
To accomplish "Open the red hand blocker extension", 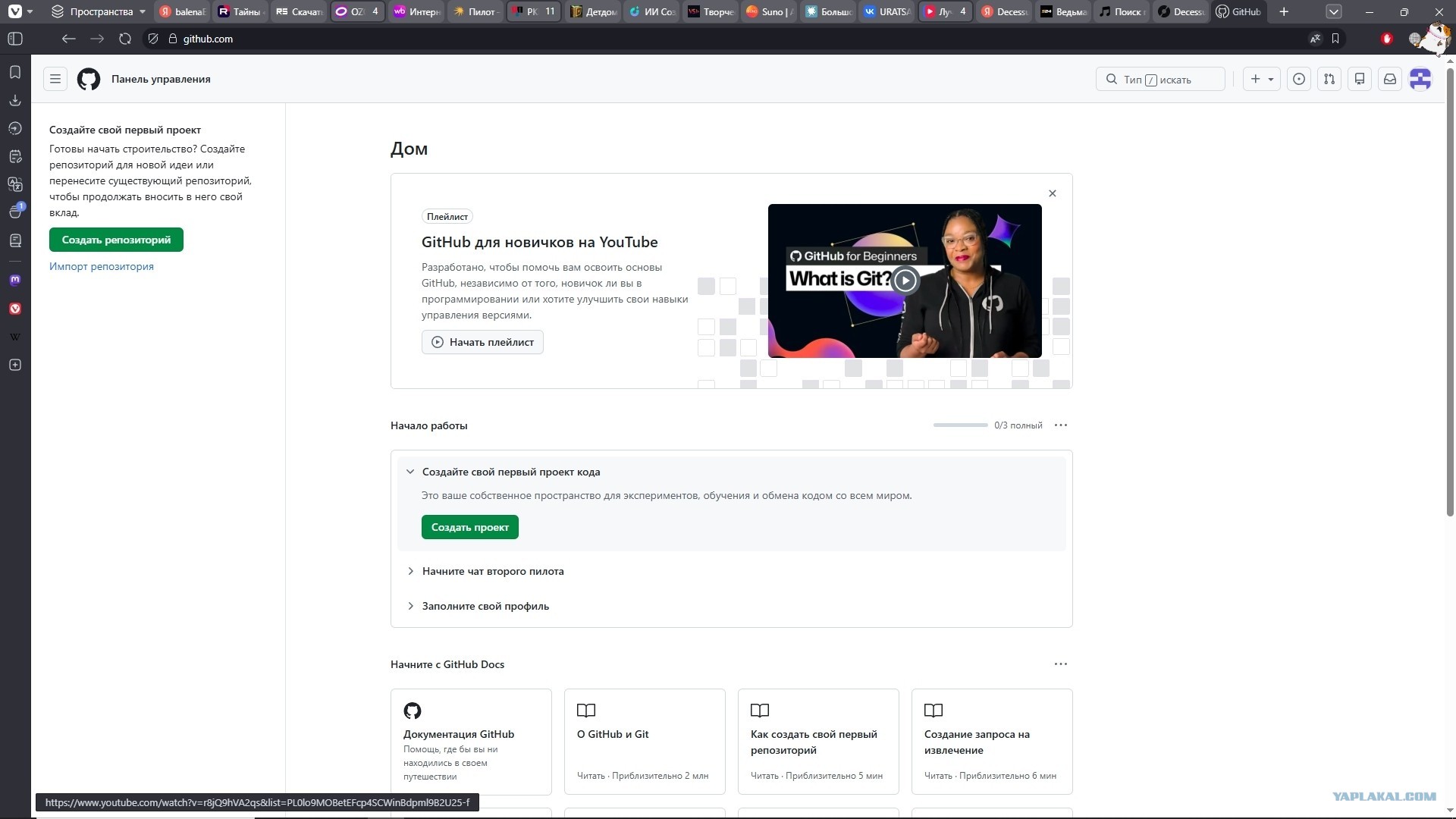I will coord(1387,39).
